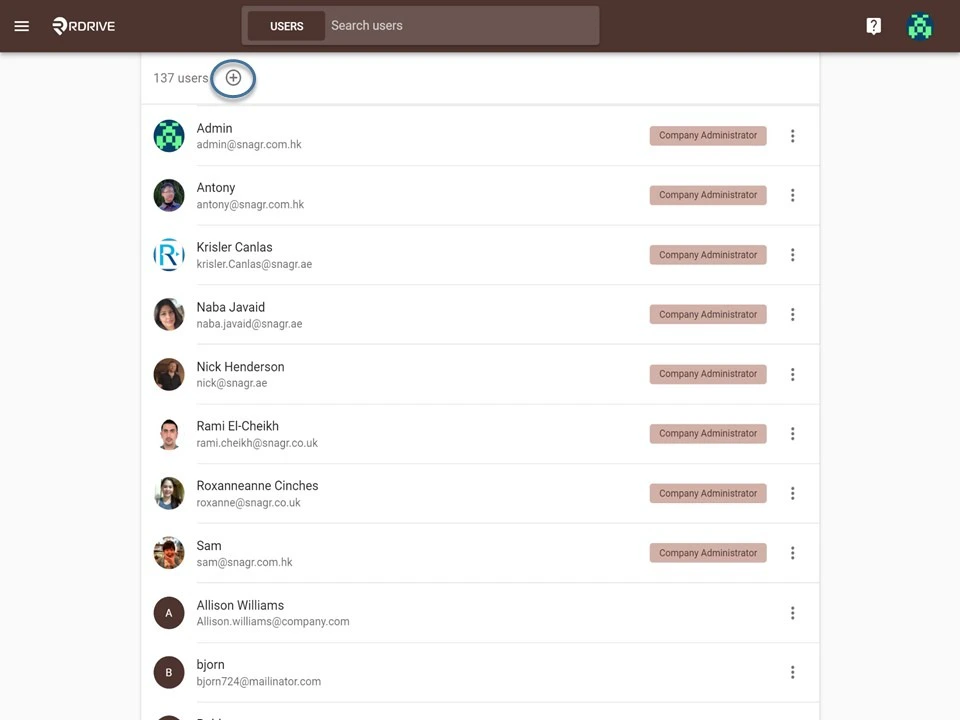Add a new user with the plus icon
Viewport: 960px width, 720px height.
233,77
